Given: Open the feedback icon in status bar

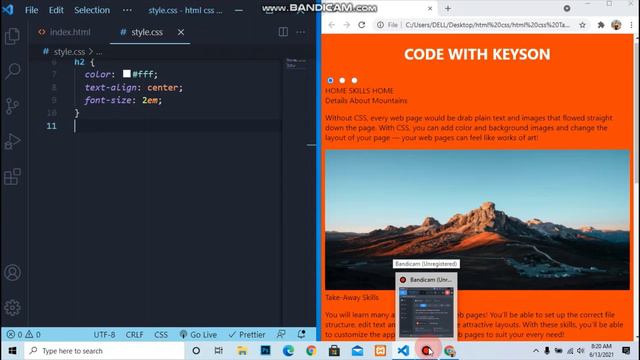Looking at the screenshot, I should tap(281, 334).
